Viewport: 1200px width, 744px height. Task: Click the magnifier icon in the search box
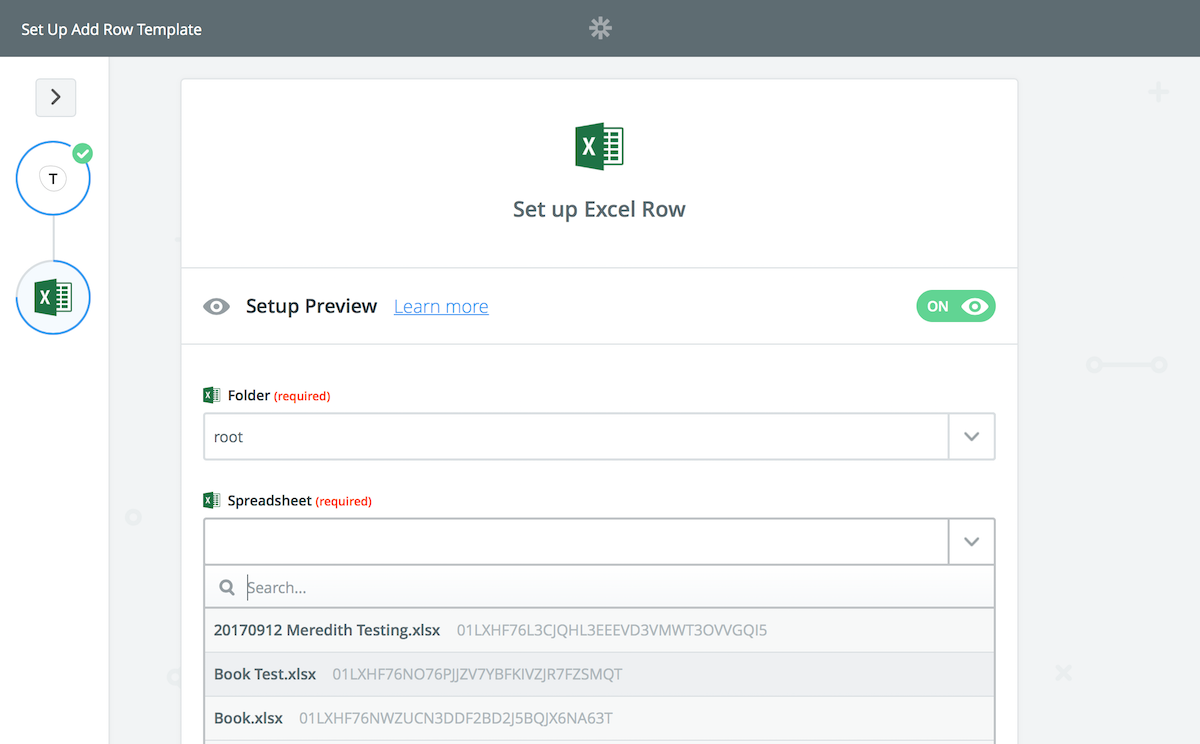[x=228, y=587]
